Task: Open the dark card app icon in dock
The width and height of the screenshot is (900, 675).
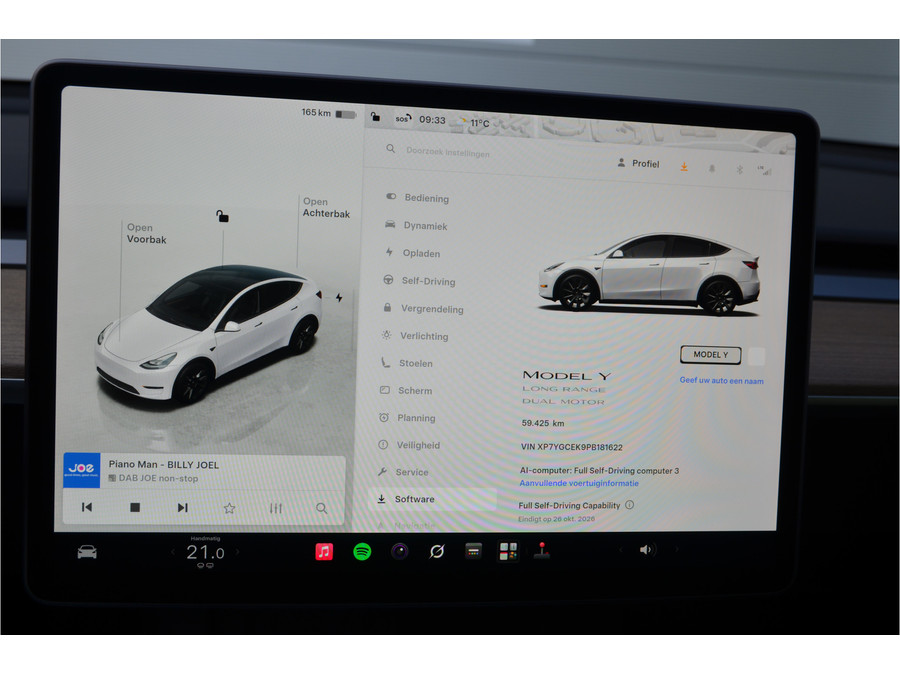Action: point(474,551)
